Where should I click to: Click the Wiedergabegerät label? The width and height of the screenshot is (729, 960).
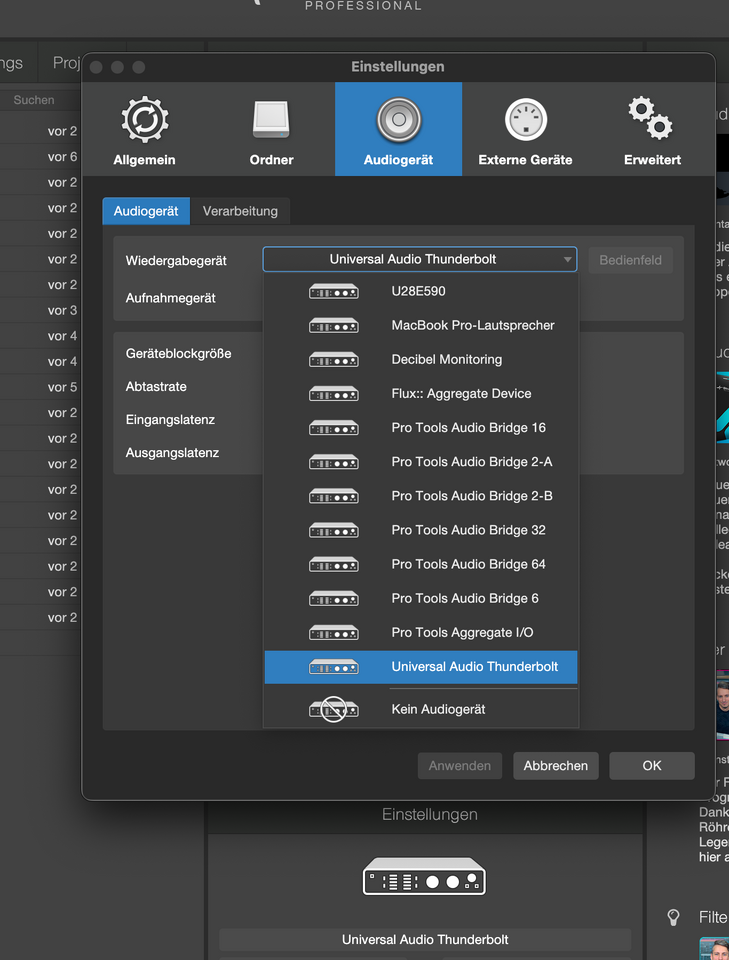click(x=176, y=261)
